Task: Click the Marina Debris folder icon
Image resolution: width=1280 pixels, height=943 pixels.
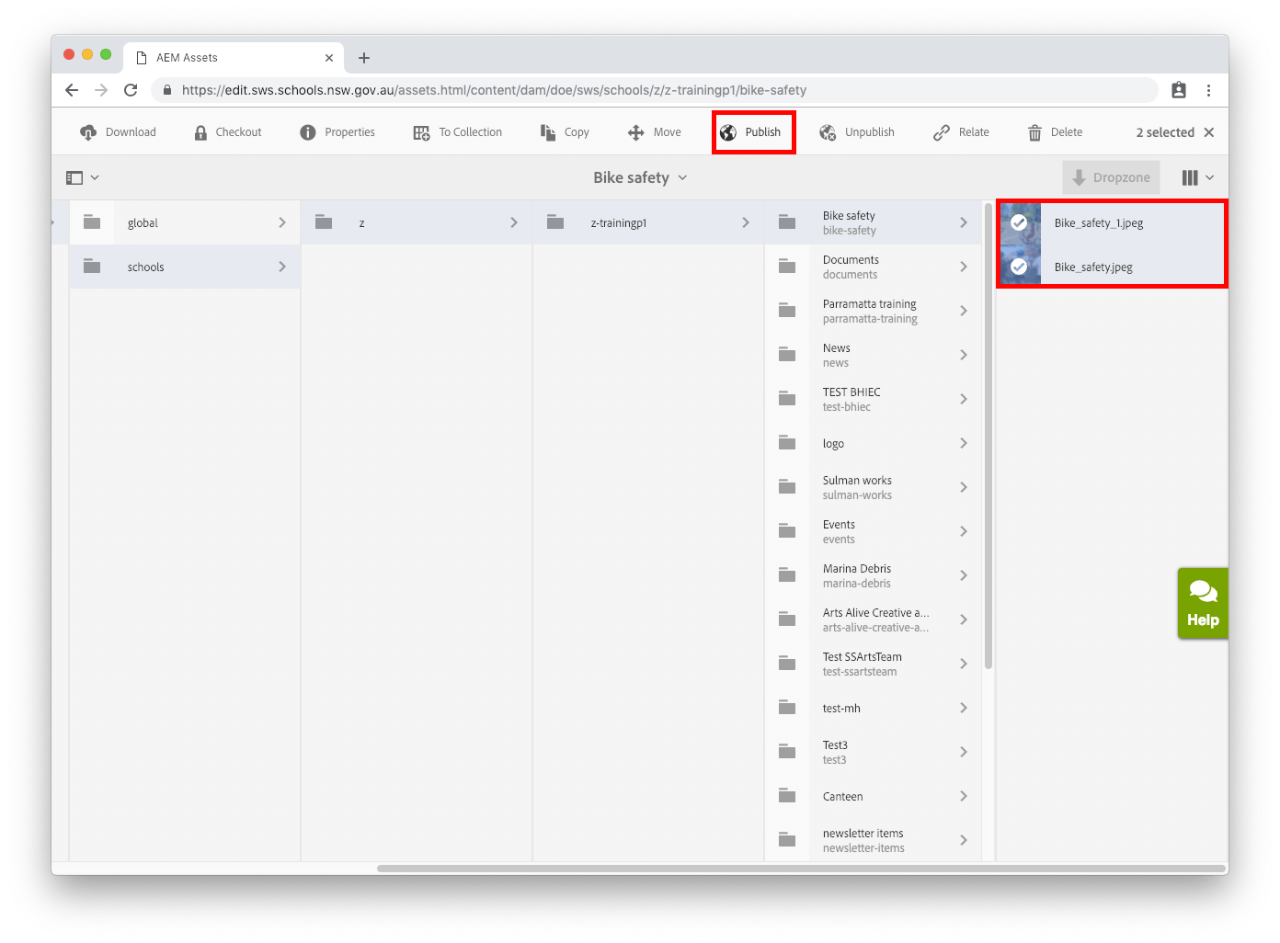Action: pyautogui.click(x=787, y=575)
